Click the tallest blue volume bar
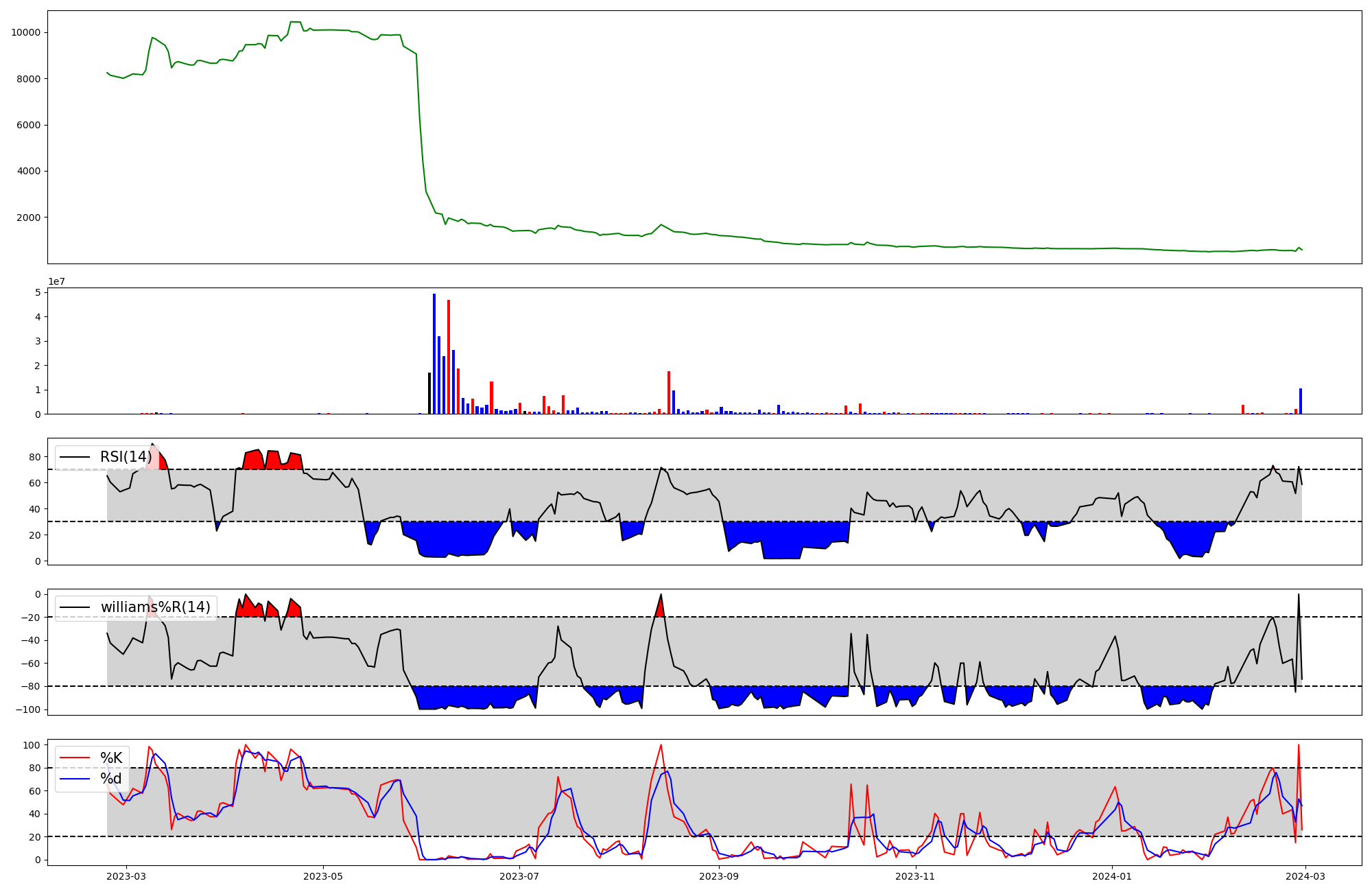The height and width of the screenshot is (892, 1372). click(x=434, y=354)
